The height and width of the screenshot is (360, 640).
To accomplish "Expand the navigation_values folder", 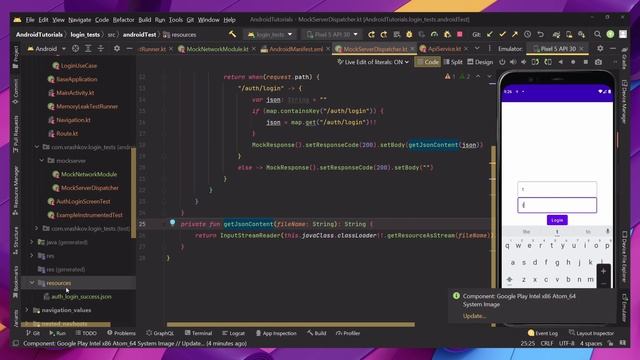I will 27,310.
